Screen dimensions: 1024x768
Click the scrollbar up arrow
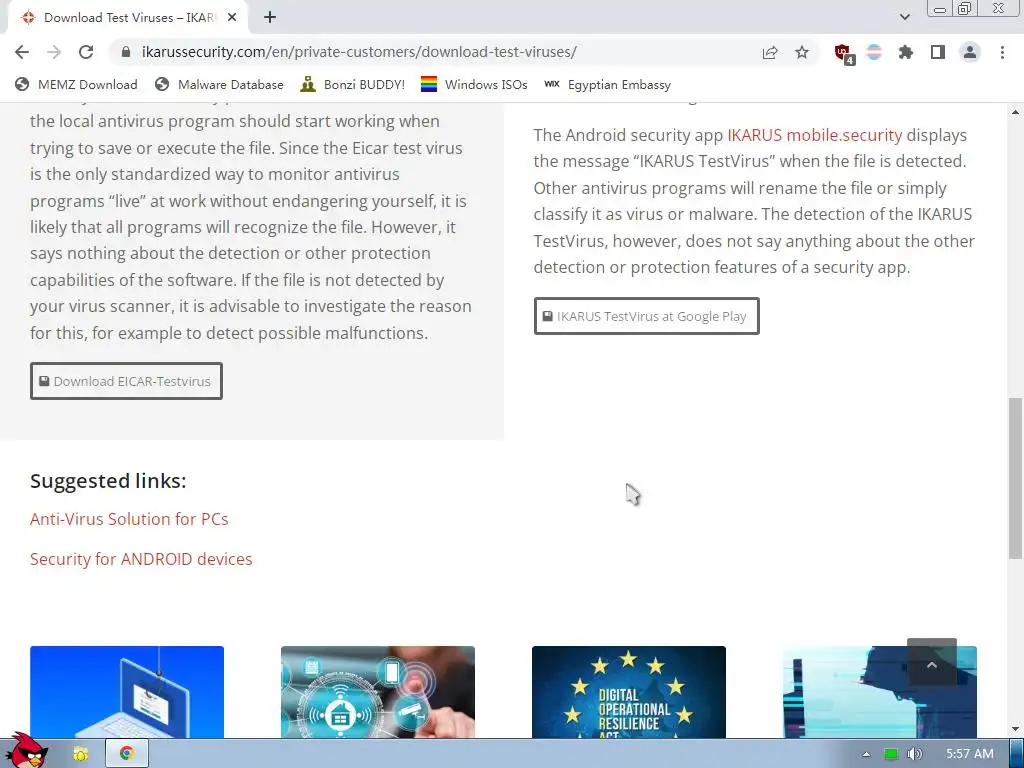(x=1016, y=112)
